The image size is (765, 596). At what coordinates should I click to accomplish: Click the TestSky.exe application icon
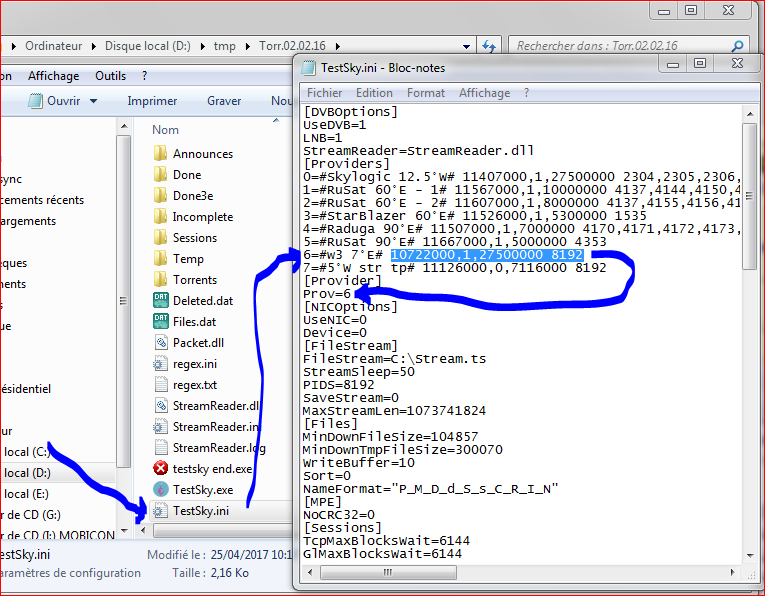(160, 489)
